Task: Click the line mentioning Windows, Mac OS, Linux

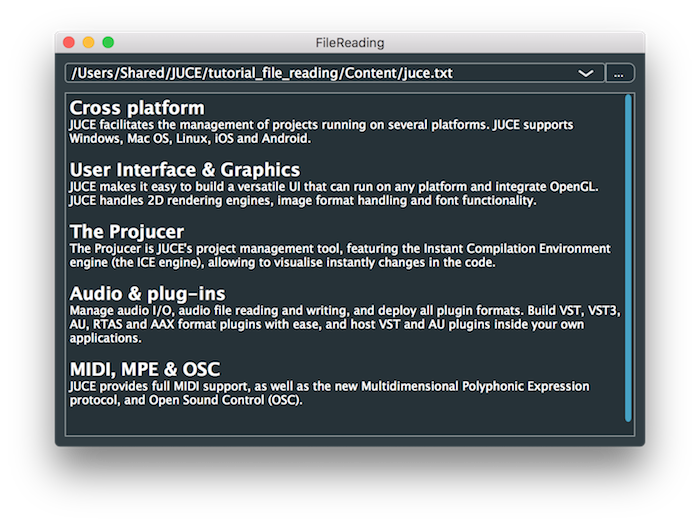Action: [x=190, y=139]
